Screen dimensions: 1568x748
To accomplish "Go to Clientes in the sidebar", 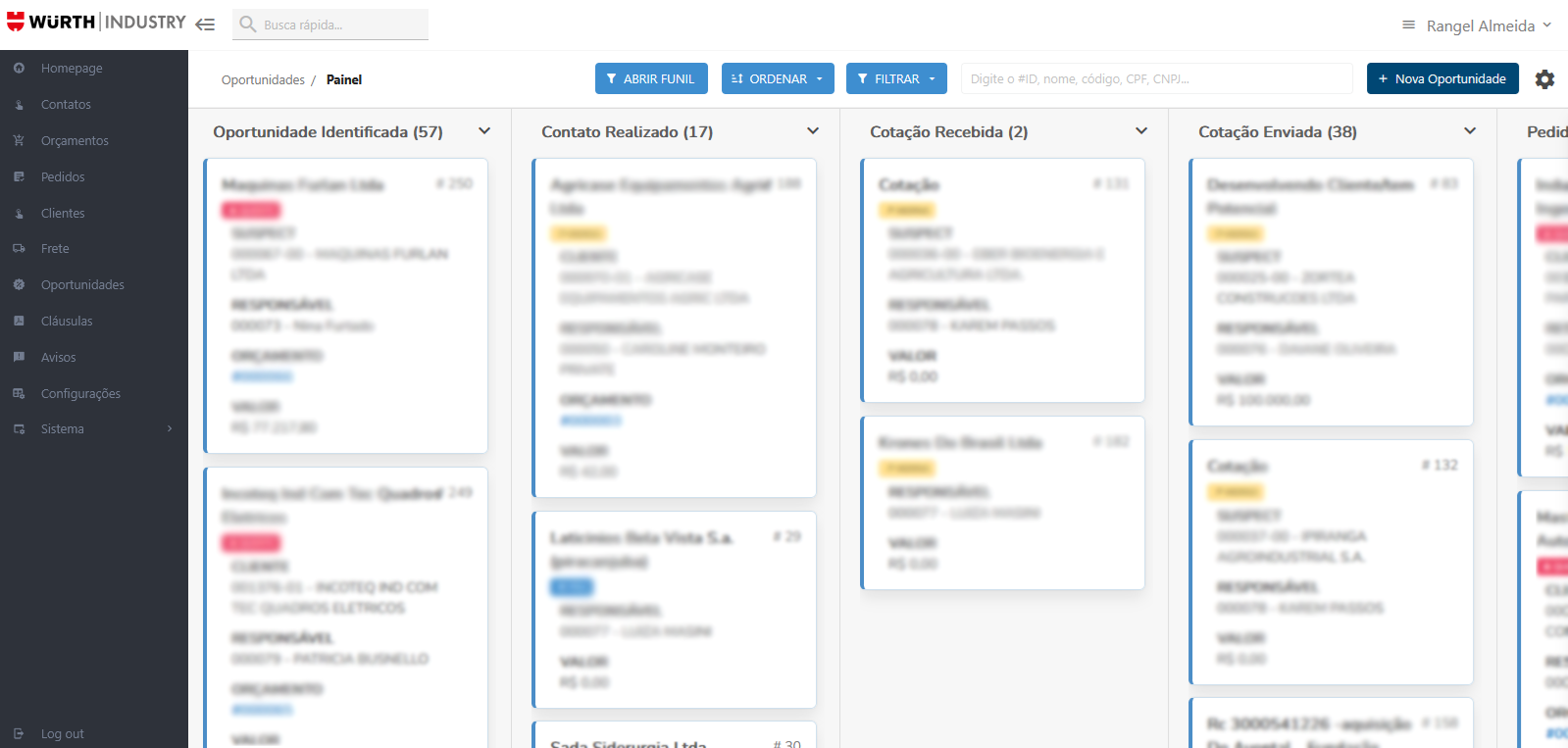I will (63, 213).
